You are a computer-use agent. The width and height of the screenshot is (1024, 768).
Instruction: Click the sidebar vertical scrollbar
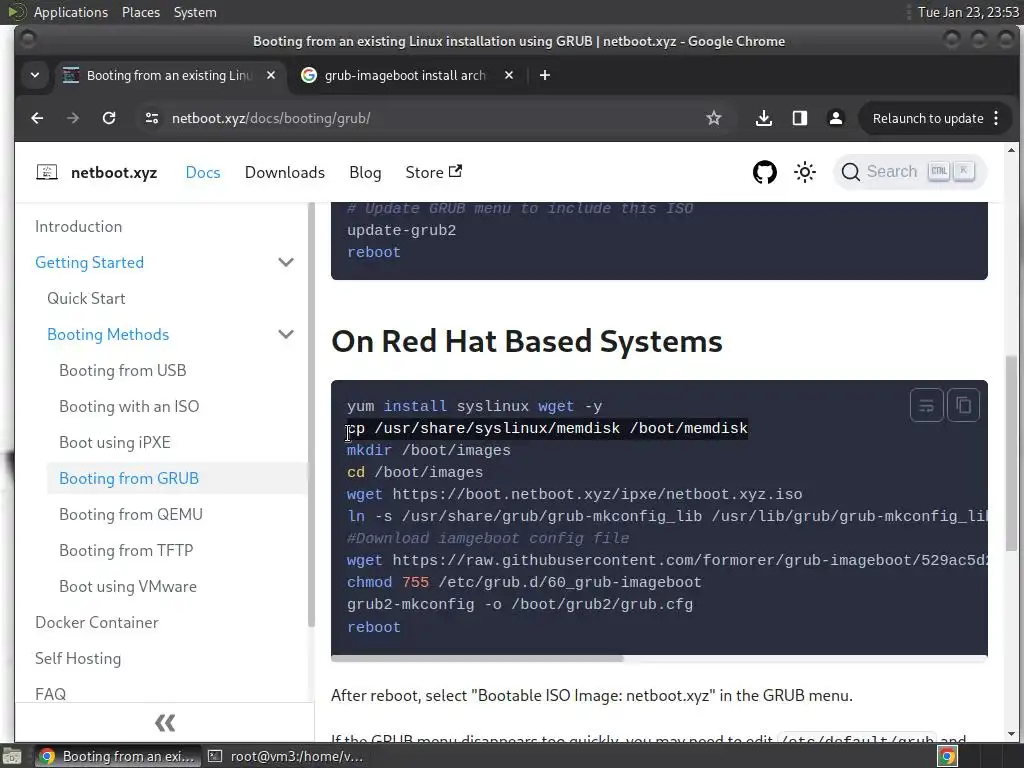pyautogui.click(x=312, y=414)
